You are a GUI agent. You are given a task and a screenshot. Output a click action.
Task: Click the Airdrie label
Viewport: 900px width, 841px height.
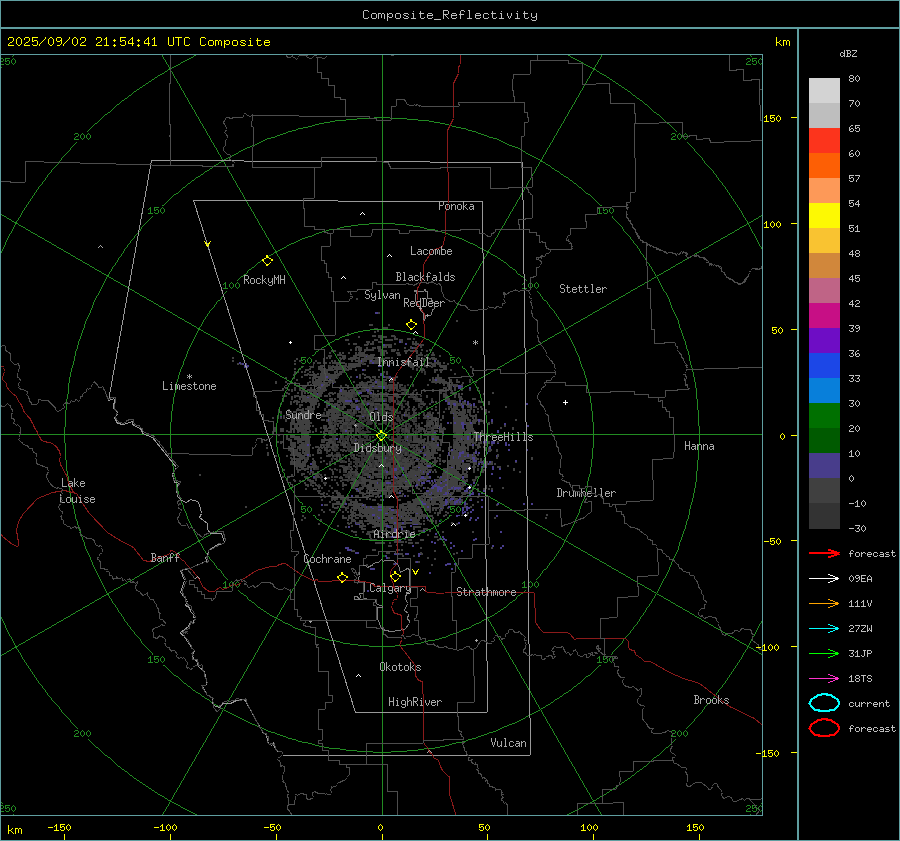(394, 534)
